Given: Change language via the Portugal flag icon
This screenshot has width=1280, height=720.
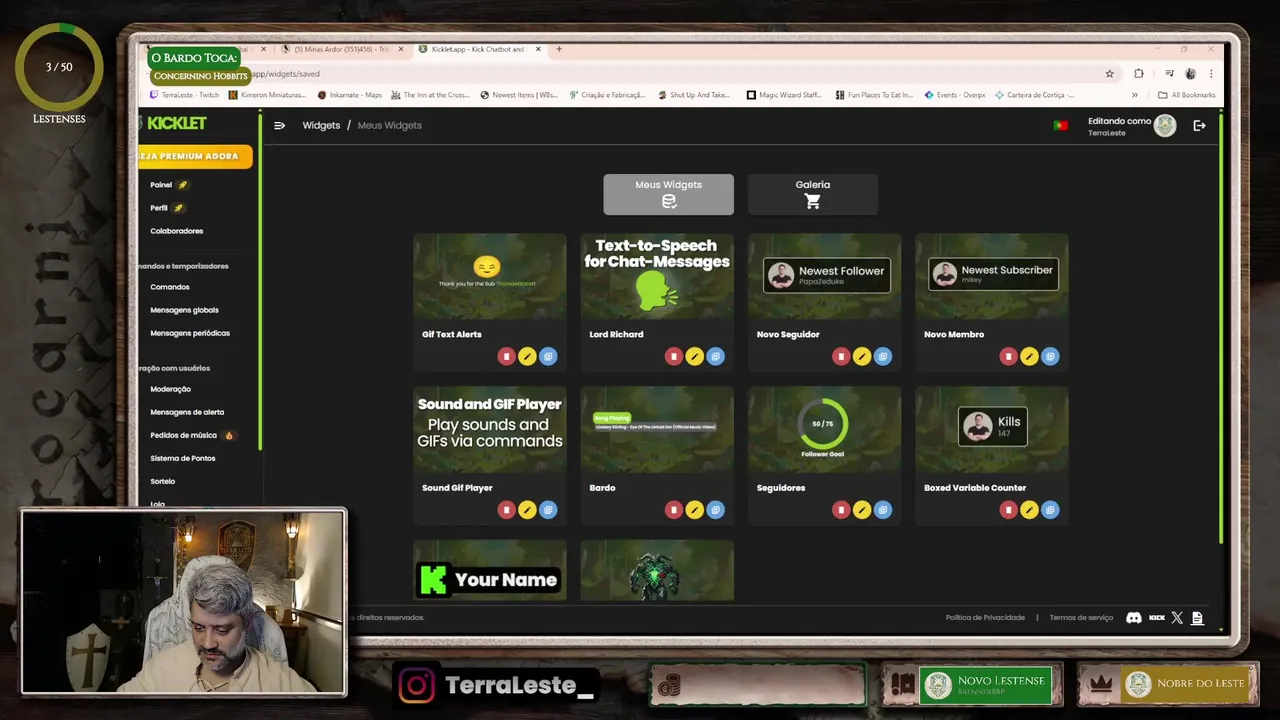Looking at the screenshot, I should 1060,125.
